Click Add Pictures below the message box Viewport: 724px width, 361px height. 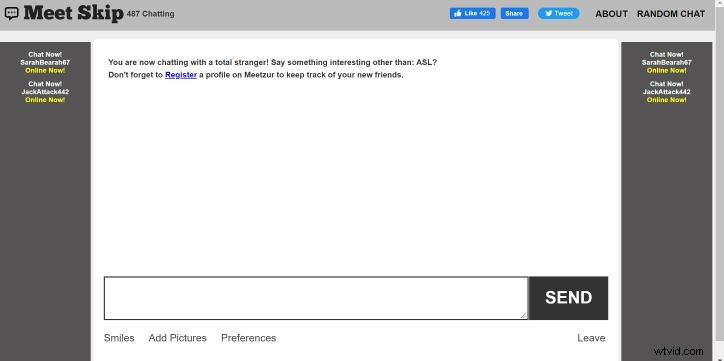click(177, 338)
